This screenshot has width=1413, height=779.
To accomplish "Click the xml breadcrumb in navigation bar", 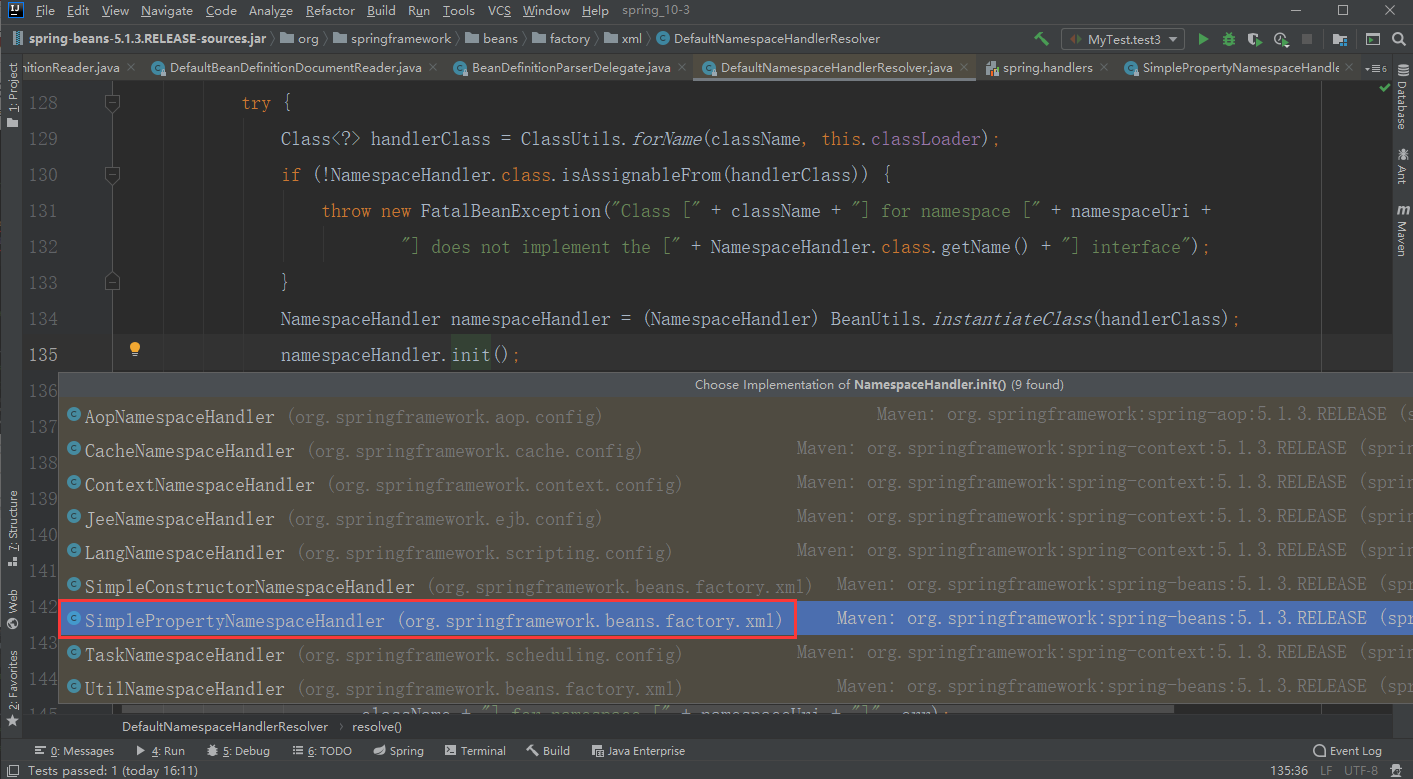I will pos(625,39).
